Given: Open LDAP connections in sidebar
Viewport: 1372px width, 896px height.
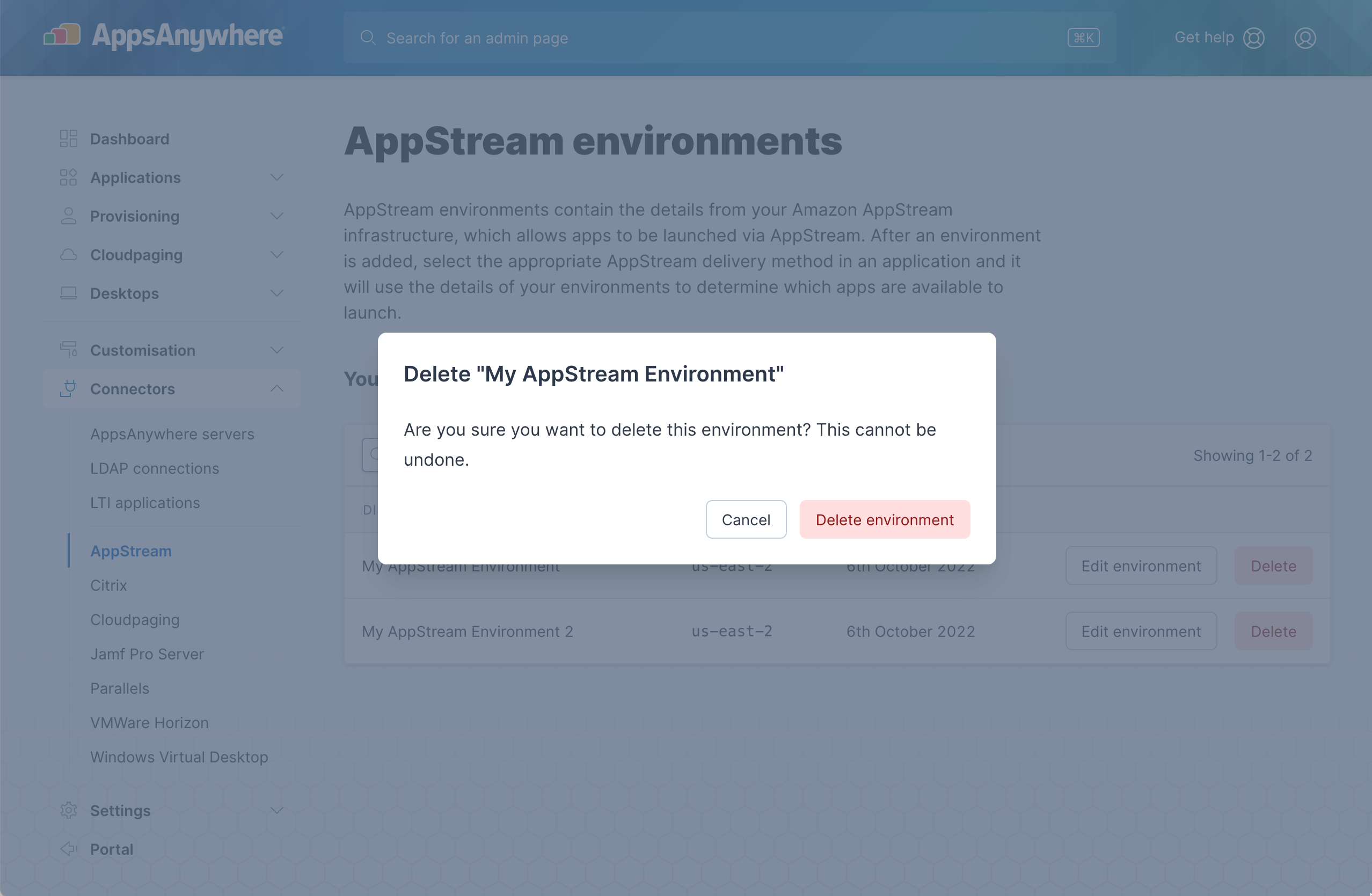Looking at the screenshot, I should pos(155,468).
